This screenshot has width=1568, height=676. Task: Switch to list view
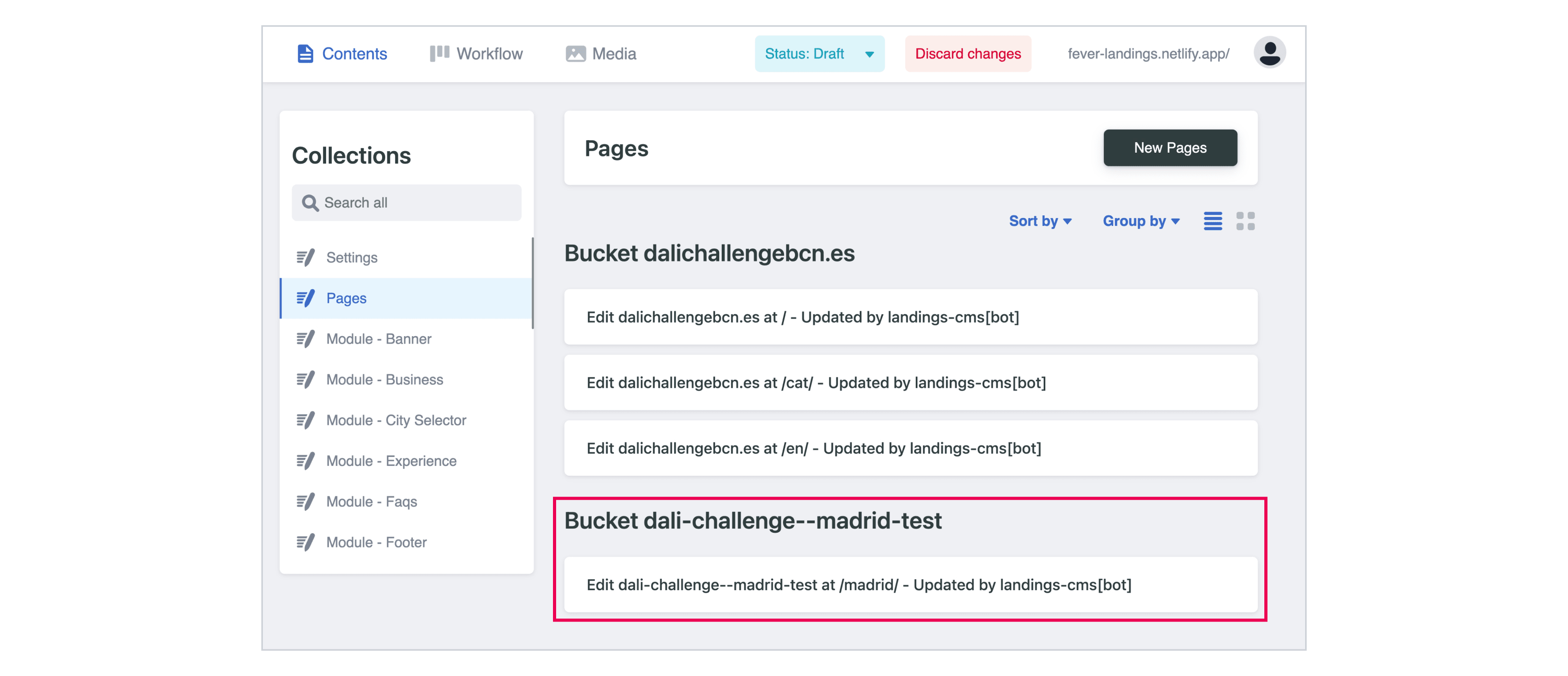tap(1213, 221)
